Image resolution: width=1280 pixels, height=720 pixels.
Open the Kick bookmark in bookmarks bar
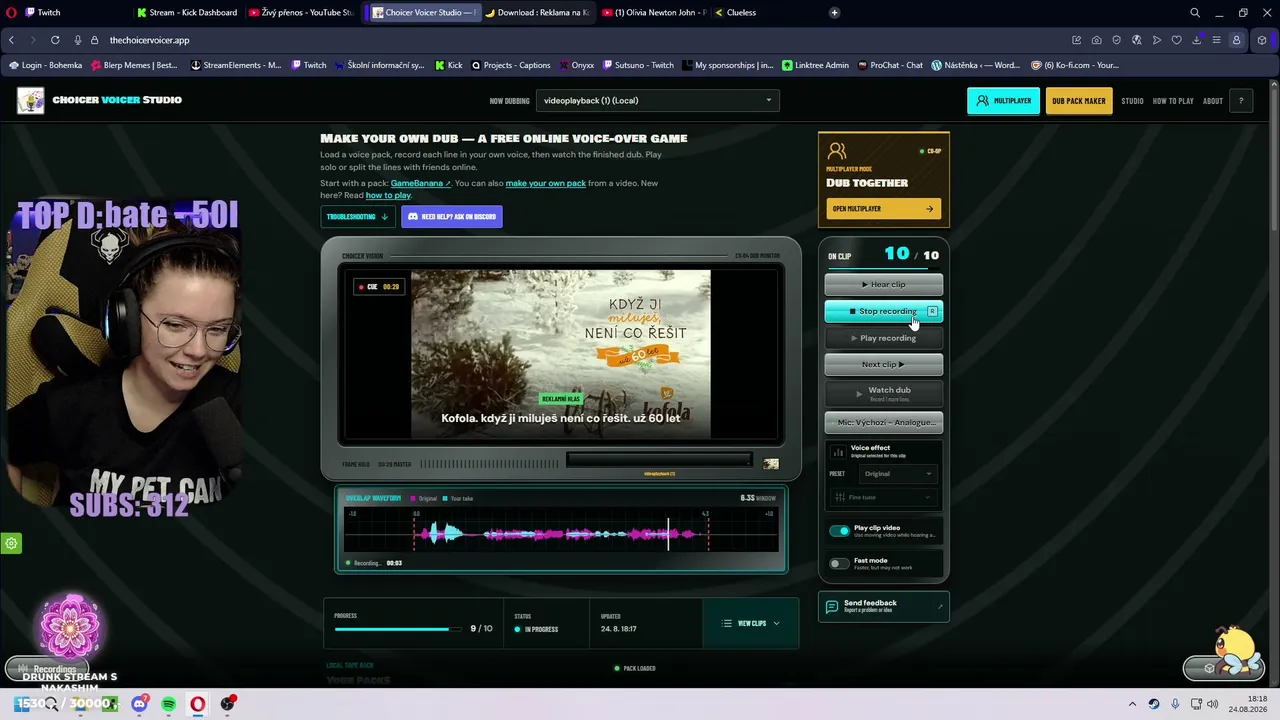coord(448,65)
